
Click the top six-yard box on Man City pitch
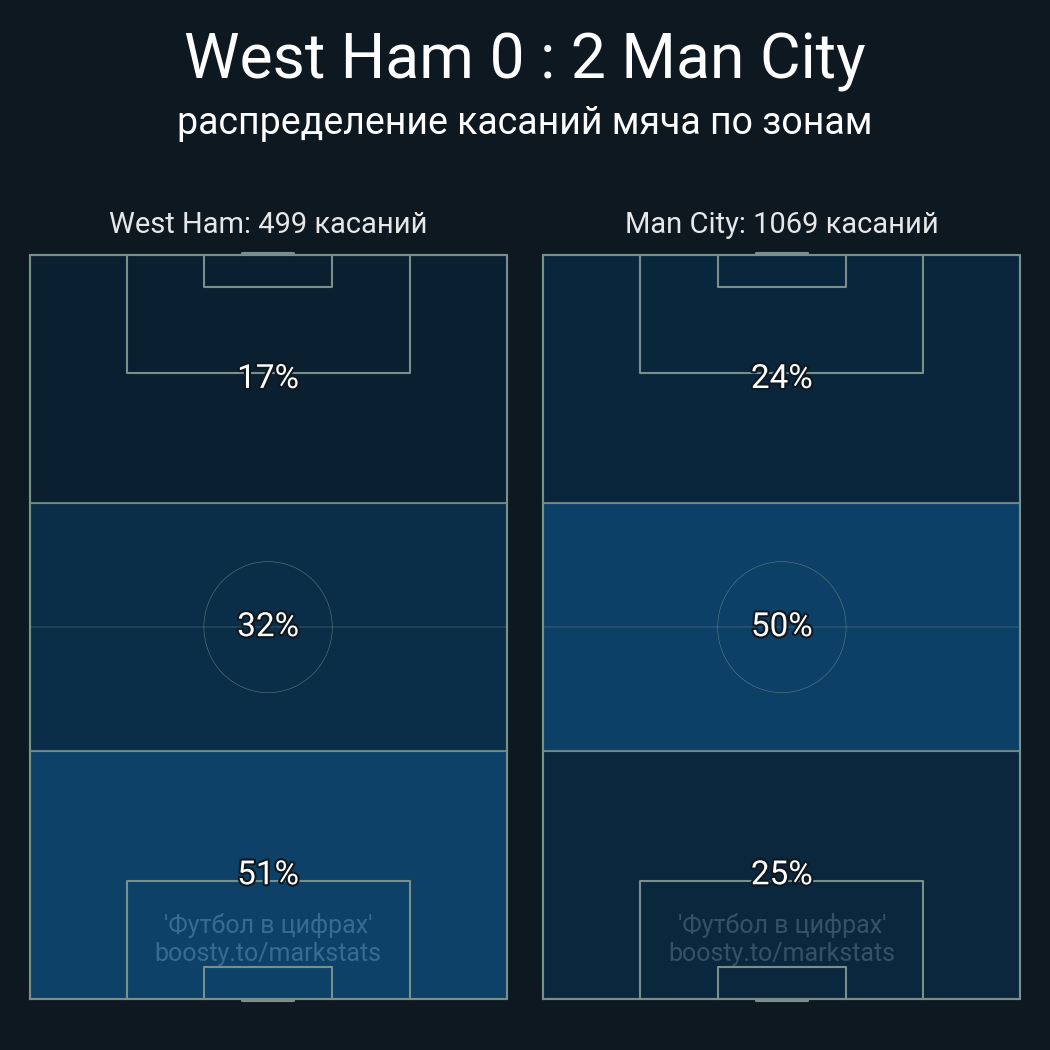[x=782, y=271]
